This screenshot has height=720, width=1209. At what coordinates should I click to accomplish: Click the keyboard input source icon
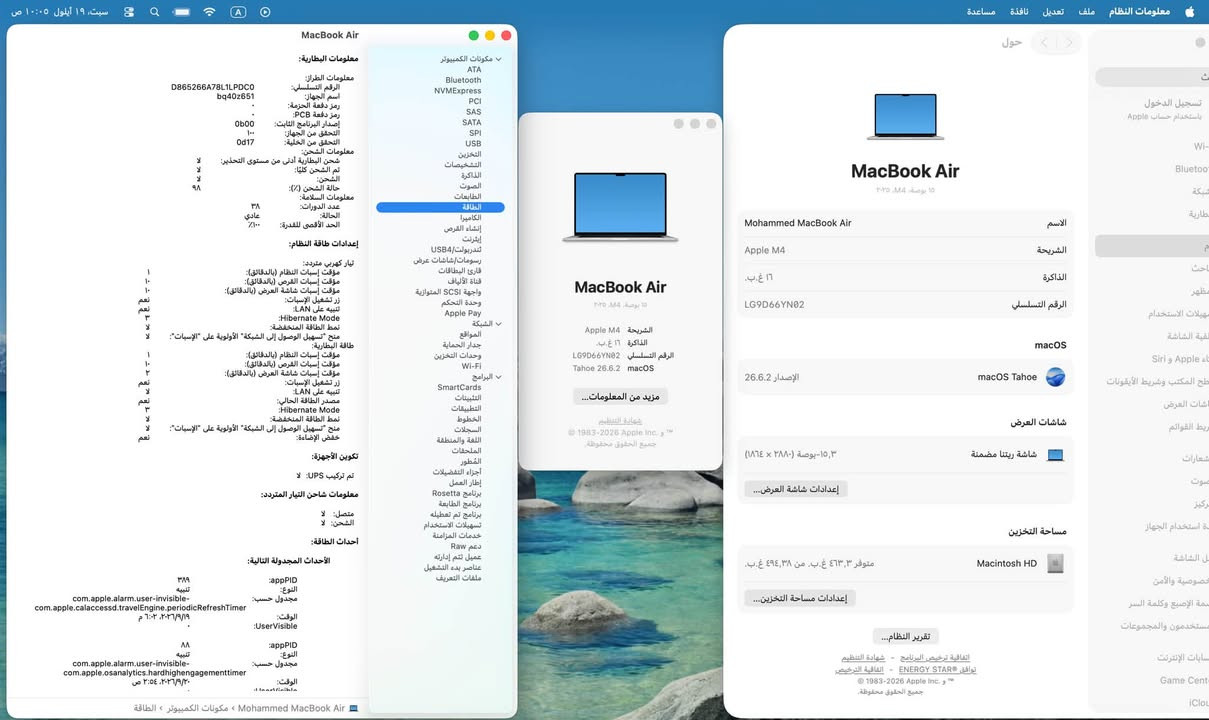coord(238,12)
